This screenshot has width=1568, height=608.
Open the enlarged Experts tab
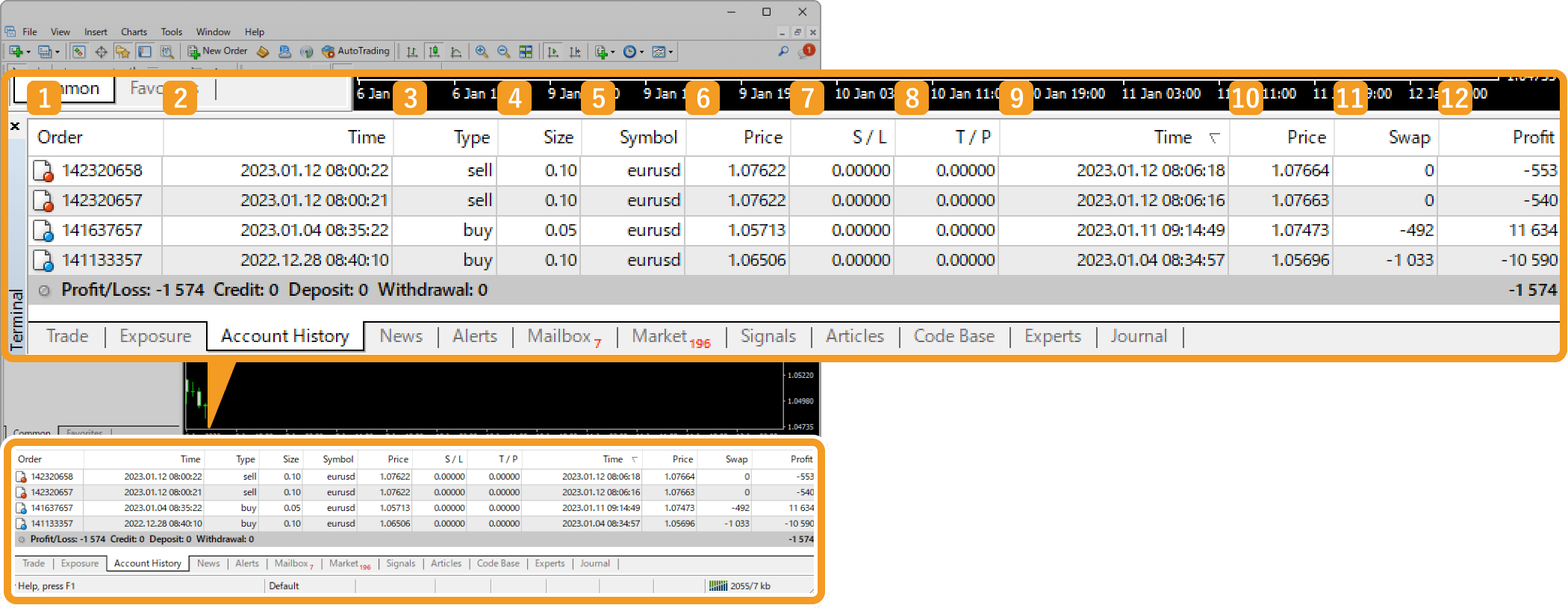tap(1053, 336)
